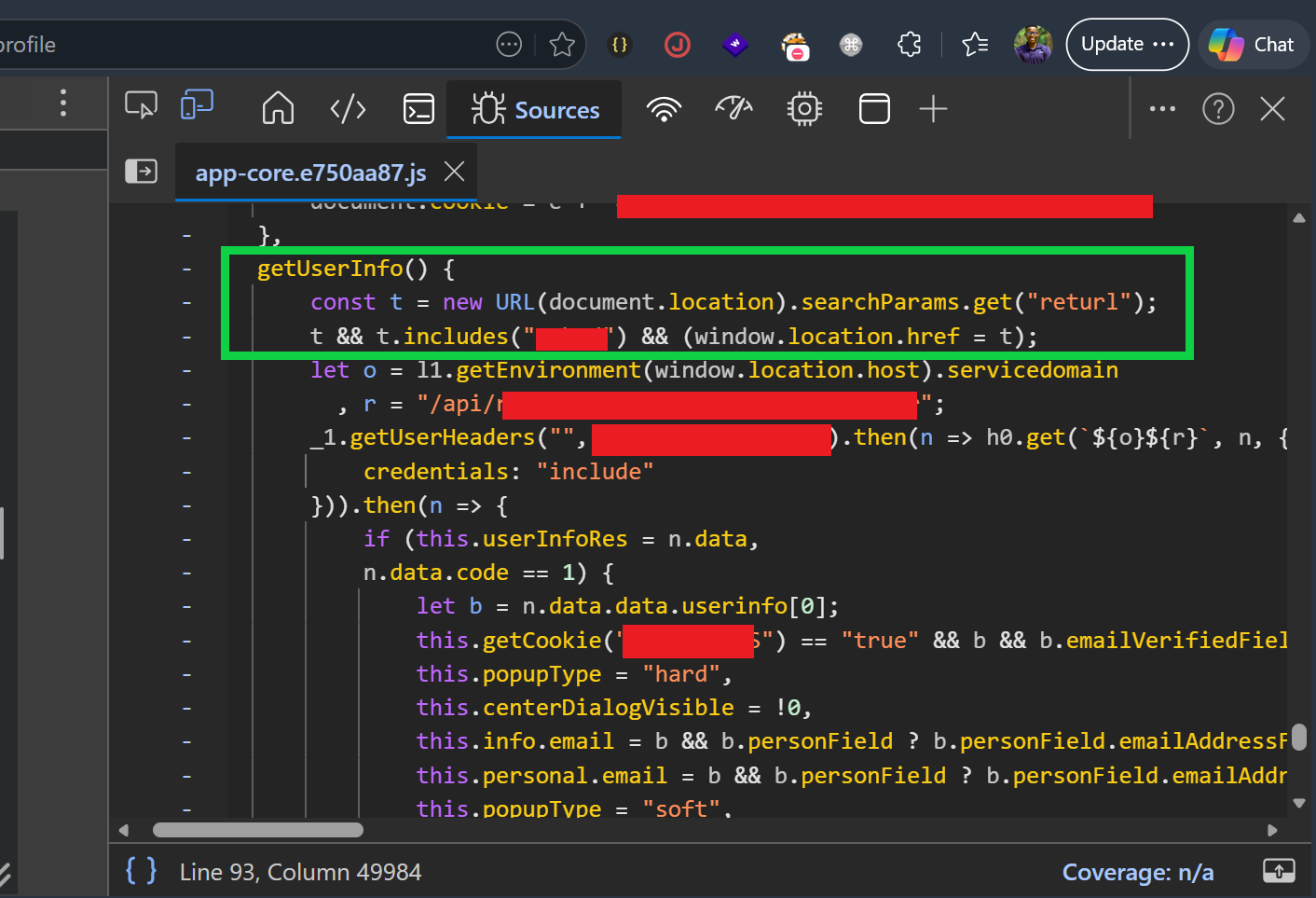
Task: Click the gray flower extension icon
Action: tap(851, 44)
